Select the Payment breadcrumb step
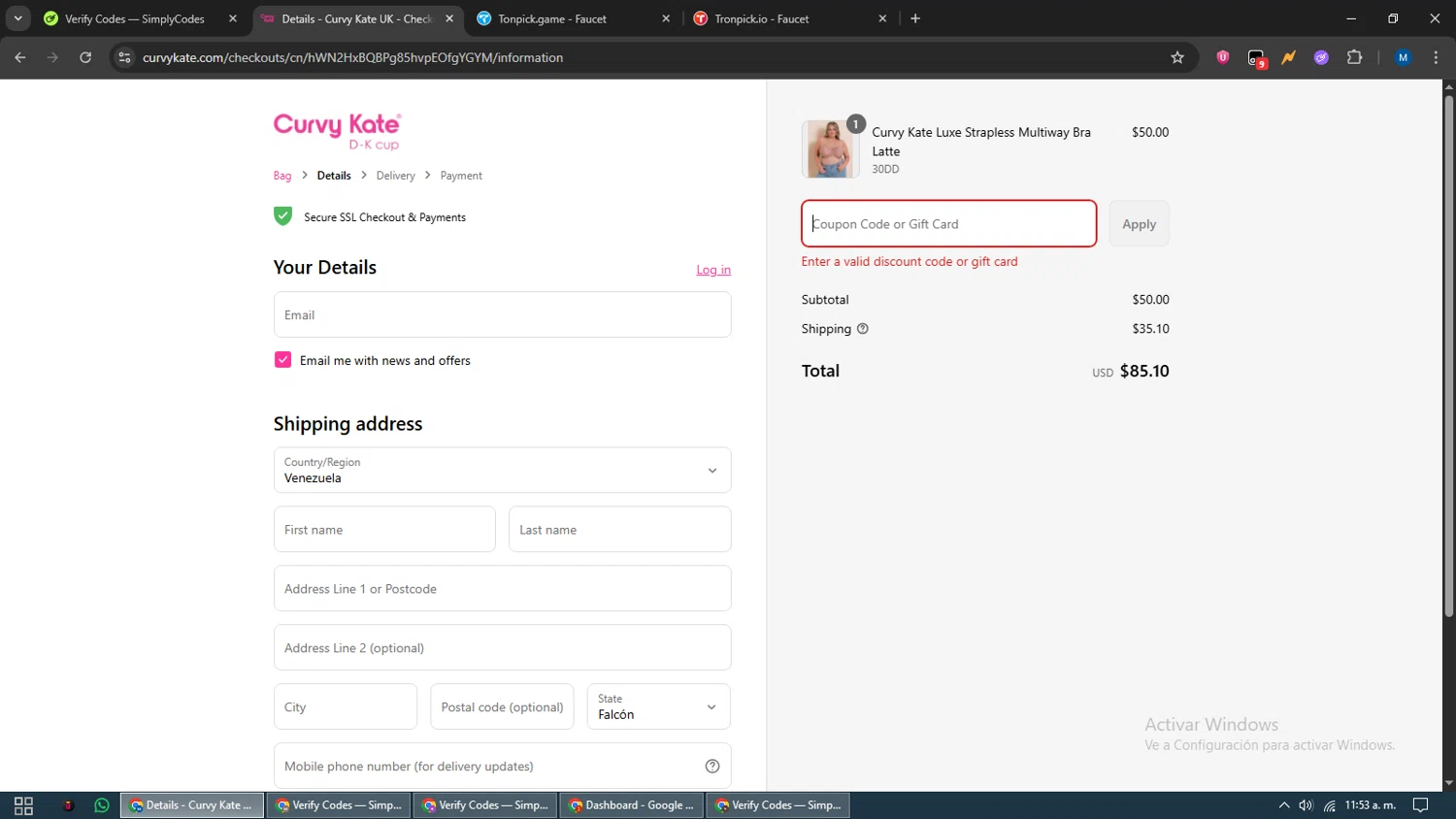Viewport: 1456px width, 819px height. pyautogui.click(x=461, y=176)
